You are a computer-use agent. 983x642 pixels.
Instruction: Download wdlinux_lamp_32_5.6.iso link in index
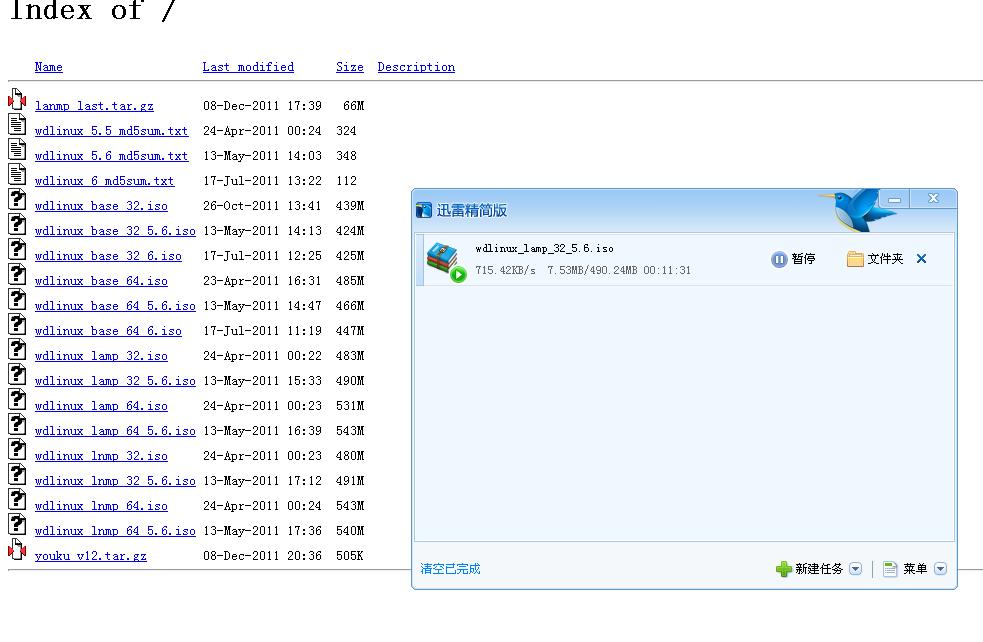tap(115, 381)
